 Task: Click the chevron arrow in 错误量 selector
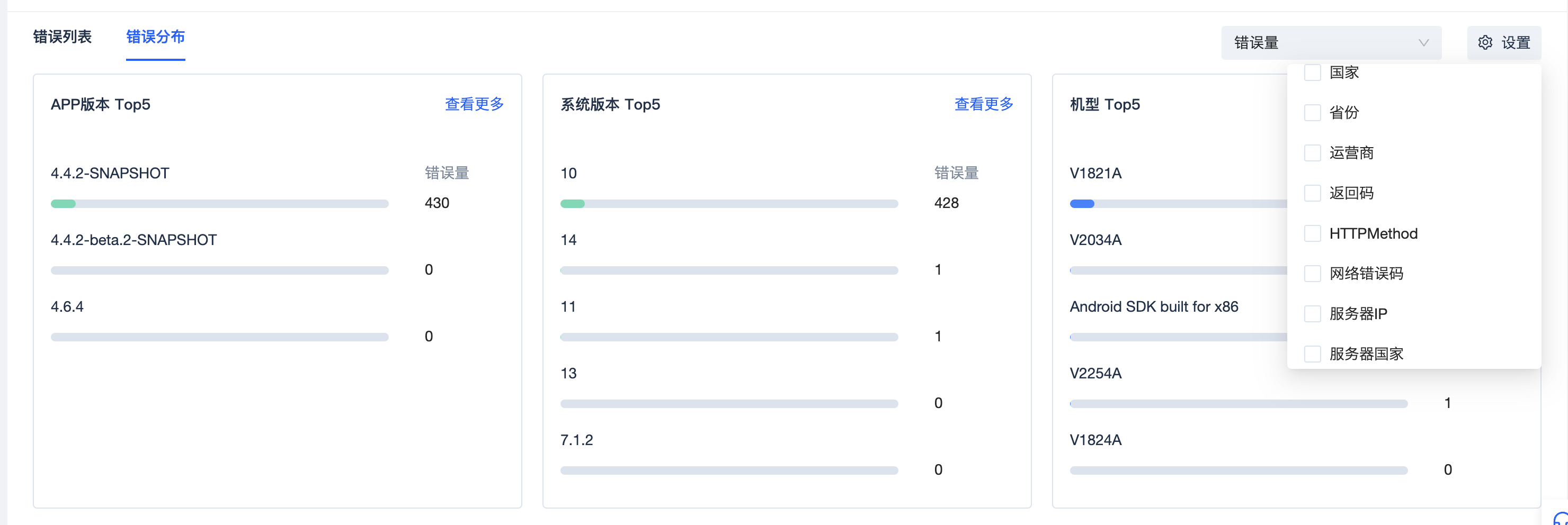point(1423,42)
